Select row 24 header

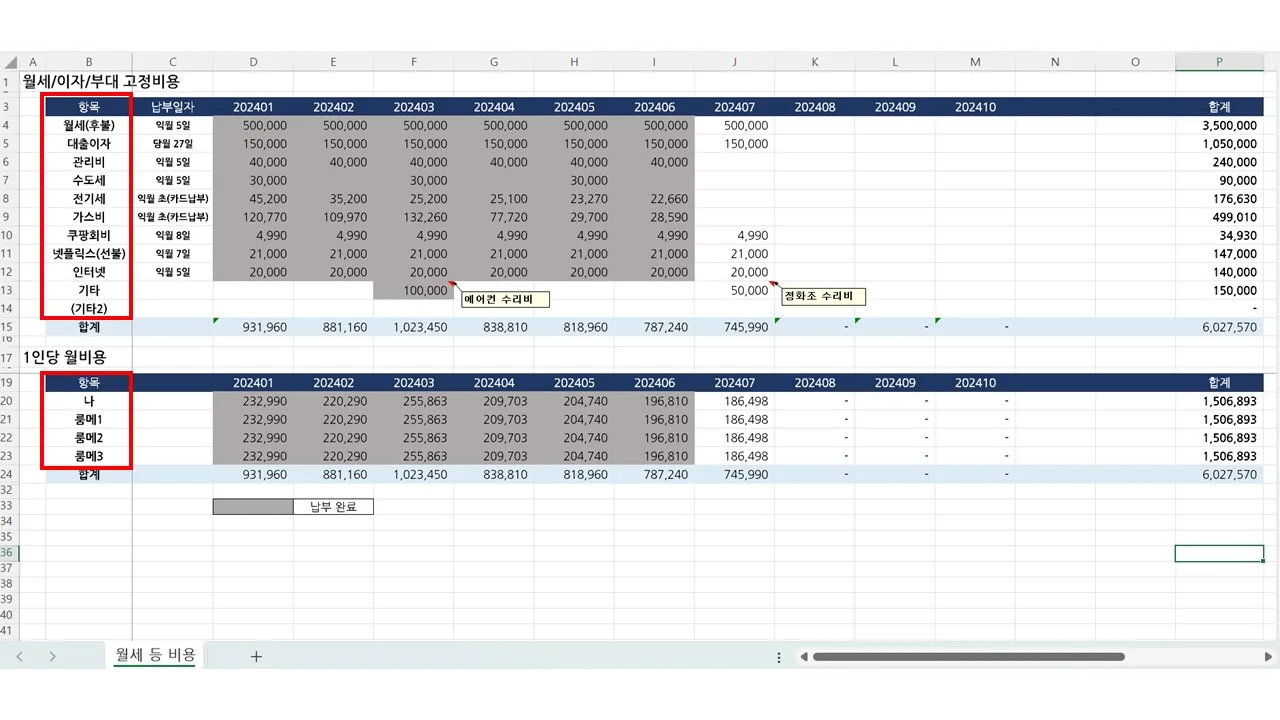click(x=10, y=474)
